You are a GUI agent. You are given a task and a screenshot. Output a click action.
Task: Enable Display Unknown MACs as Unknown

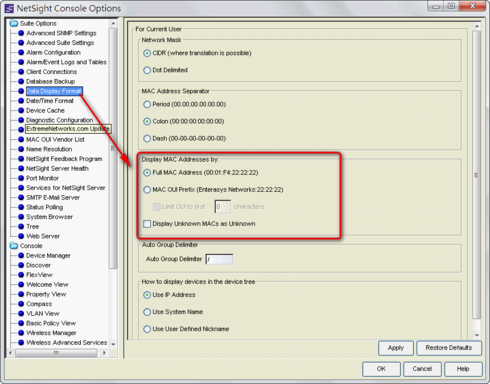pyautogui.click(x=147, y=224)
